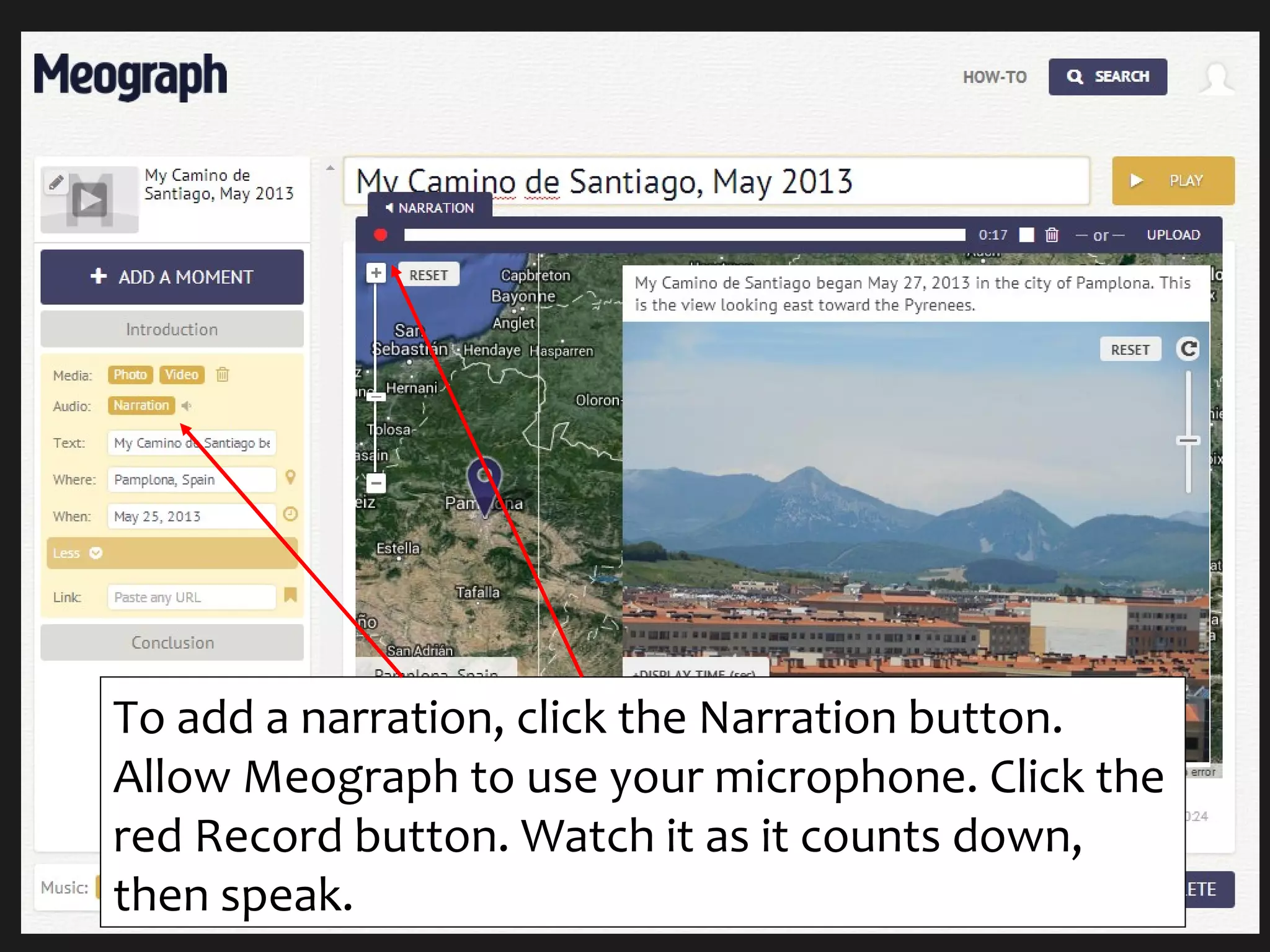Screen dimensions: 1270x952
Task: Click the map zoom slider handle
Action: click(376, 397)
